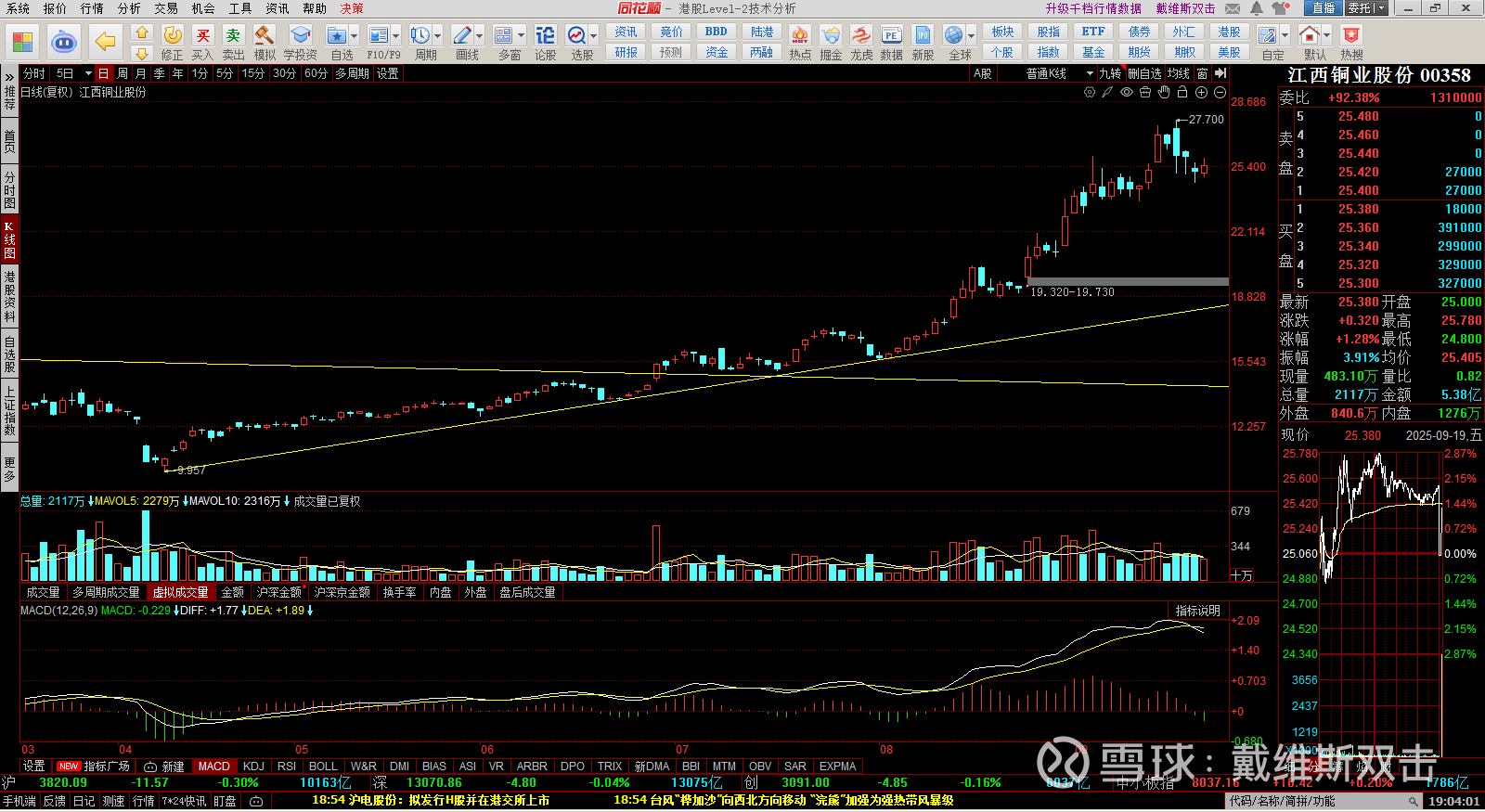
Task: Open the 论股 discussion icon
Action: (546, 35)
